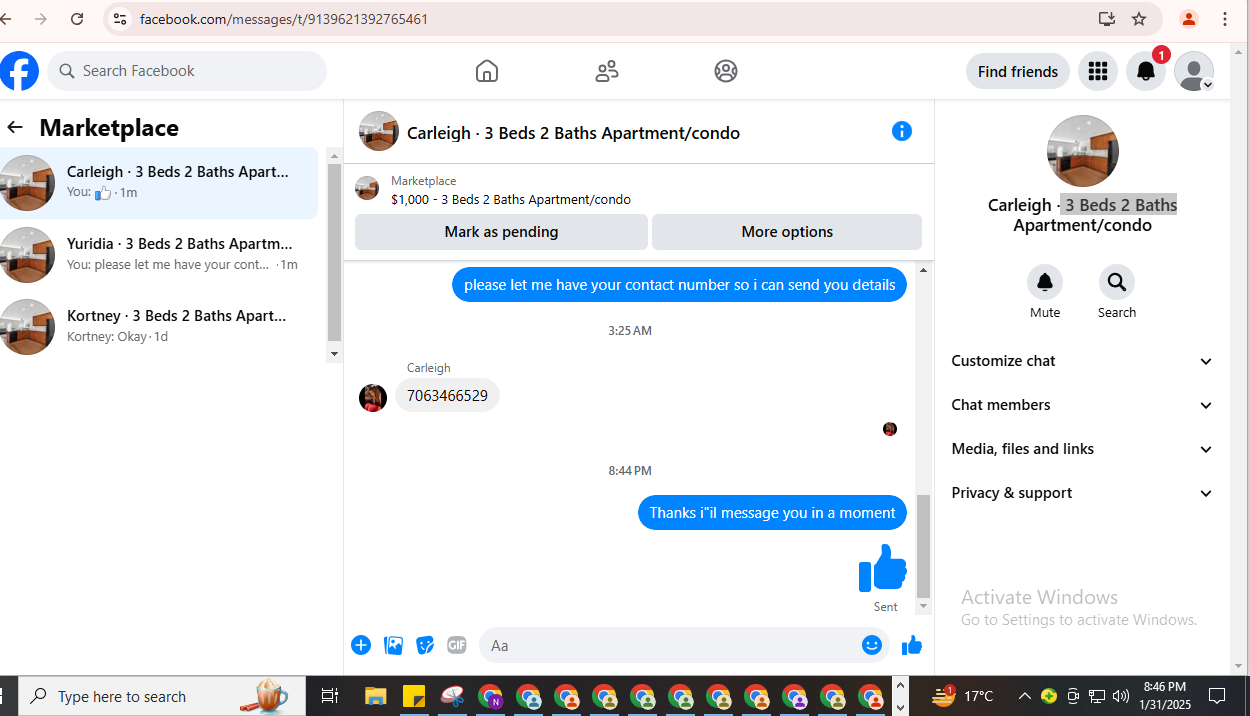Click the large listing thumbnail in right panel
Image resolution: width=1250 pixels, height=716 pixels.
pos(1082,151)
